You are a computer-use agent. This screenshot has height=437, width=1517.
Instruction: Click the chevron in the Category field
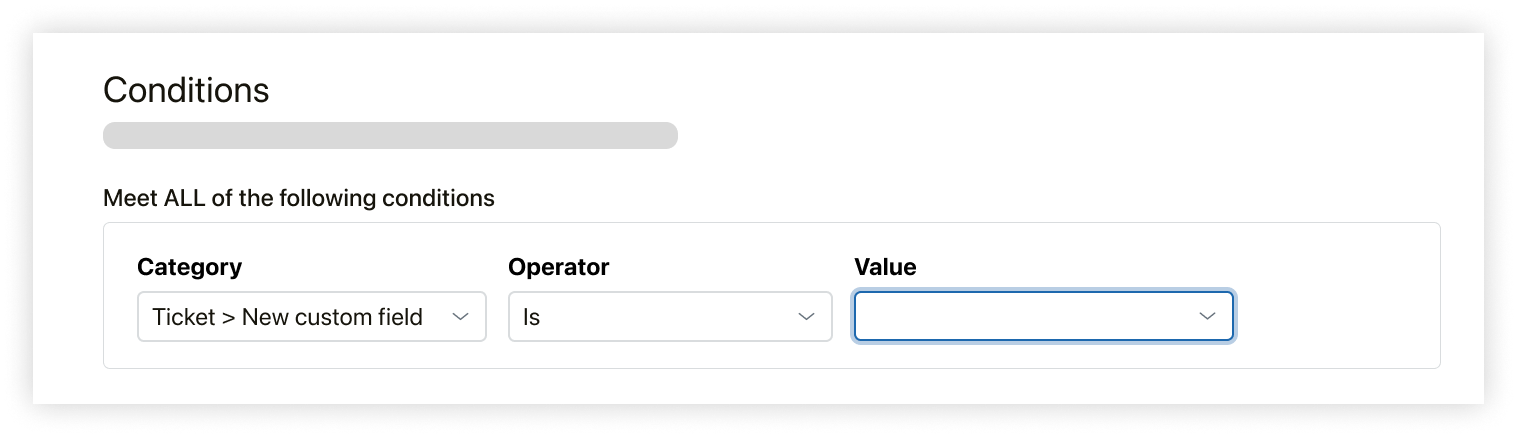460,317
